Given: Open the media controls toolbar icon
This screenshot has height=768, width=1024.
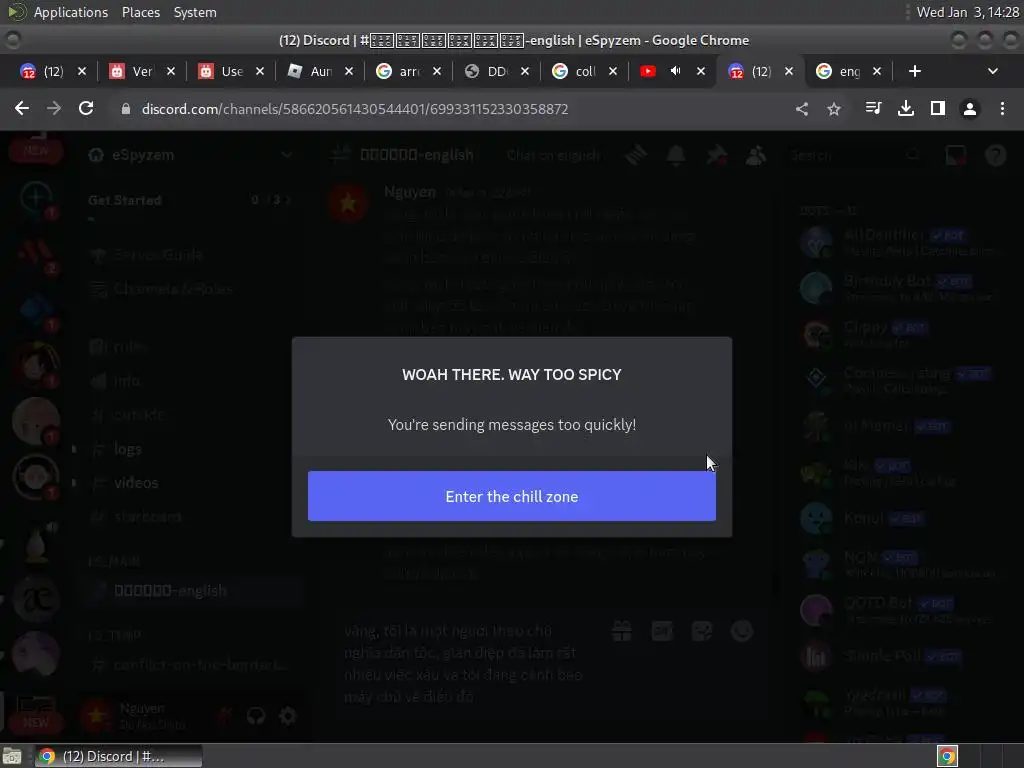Looking at the screenshot, I should 873,108.
